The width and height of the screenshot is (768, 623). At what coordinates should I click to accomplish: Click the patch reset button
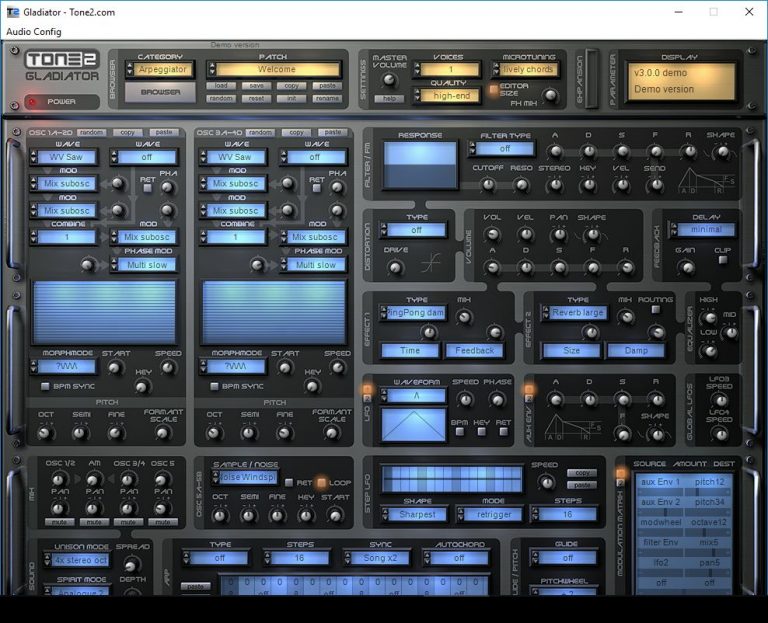point(256,98)
